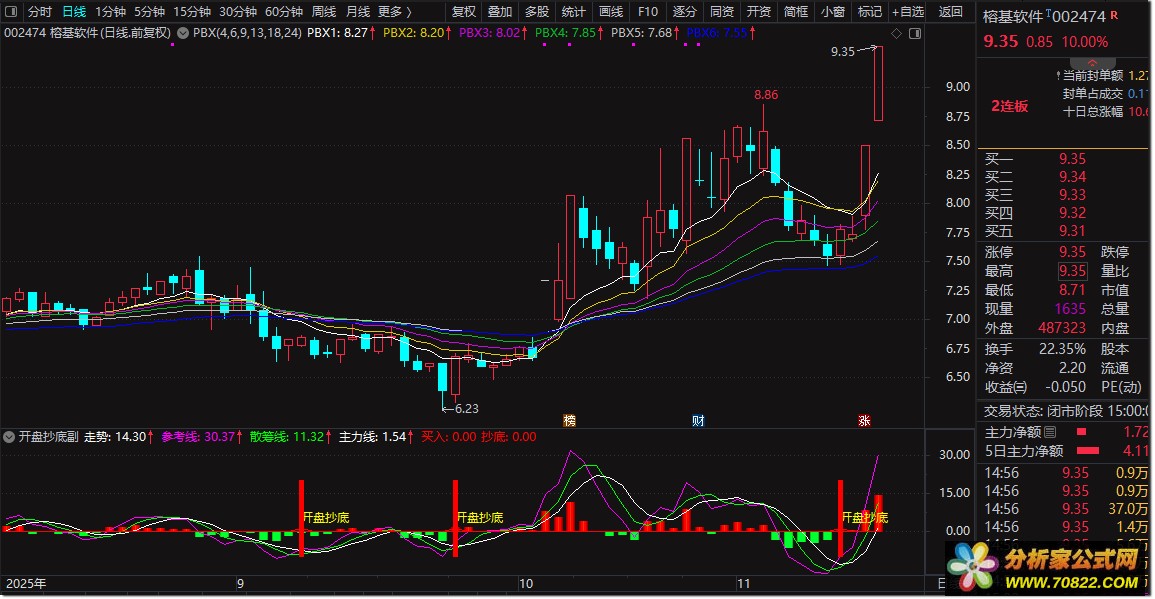1155x599 pixels.
Task: Expand PBX indicator dropdown arrow
Action: pyautogui.click(x=183, y=32)
